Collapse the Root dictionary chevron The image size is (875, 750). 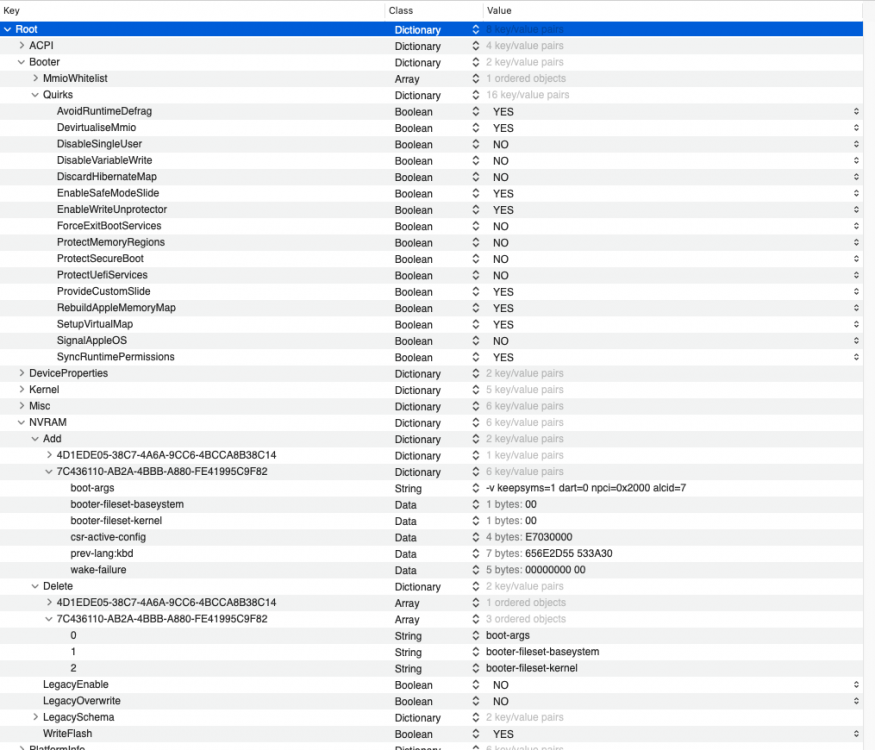point(8,29)
